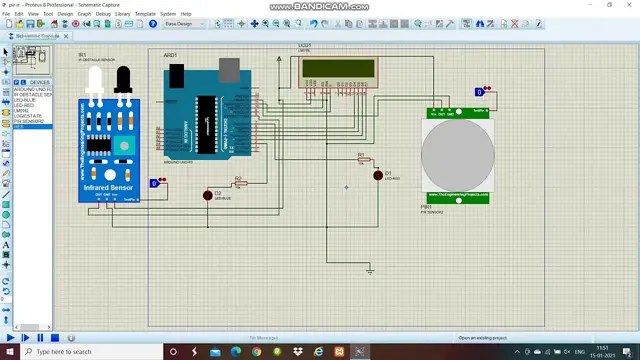Click the Zoom Out magnifier icon
This screenshot has height=360, width=640.
pos(276,24)
